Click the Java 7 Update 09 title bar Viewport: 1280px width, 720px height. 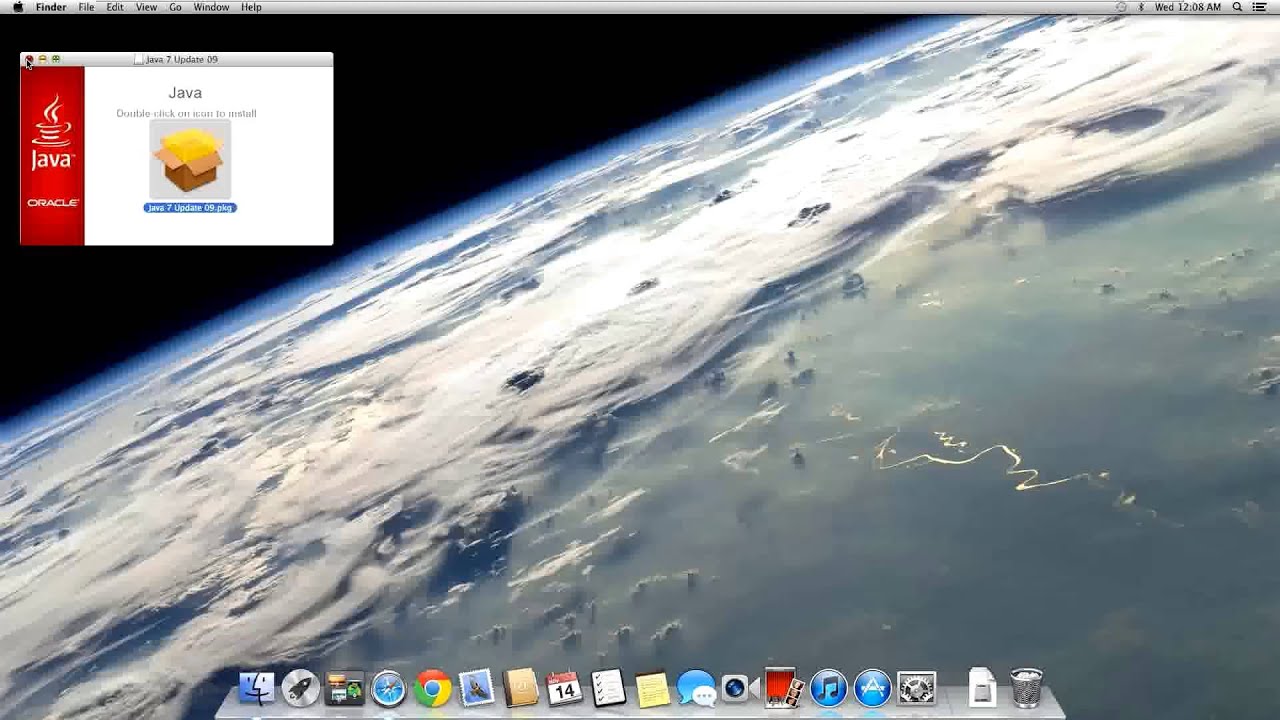(176, 59)
